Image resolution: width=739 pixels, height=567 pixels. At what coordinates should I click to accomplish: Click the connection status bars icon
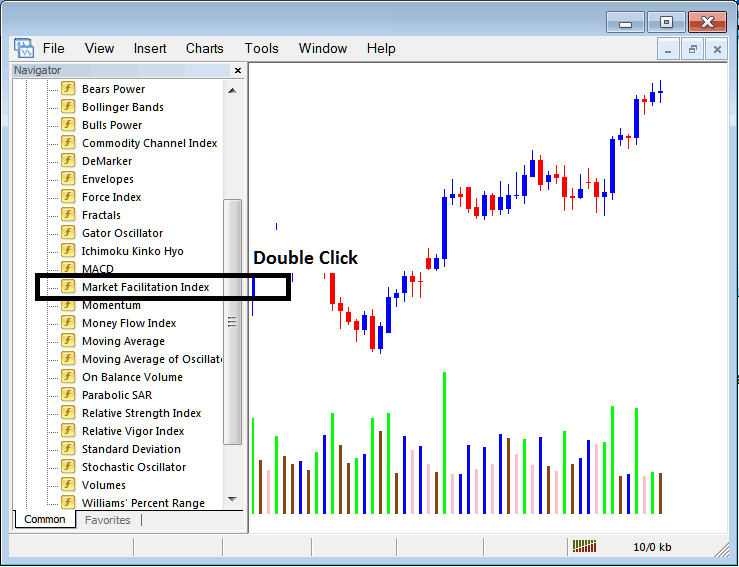point(584,546)
